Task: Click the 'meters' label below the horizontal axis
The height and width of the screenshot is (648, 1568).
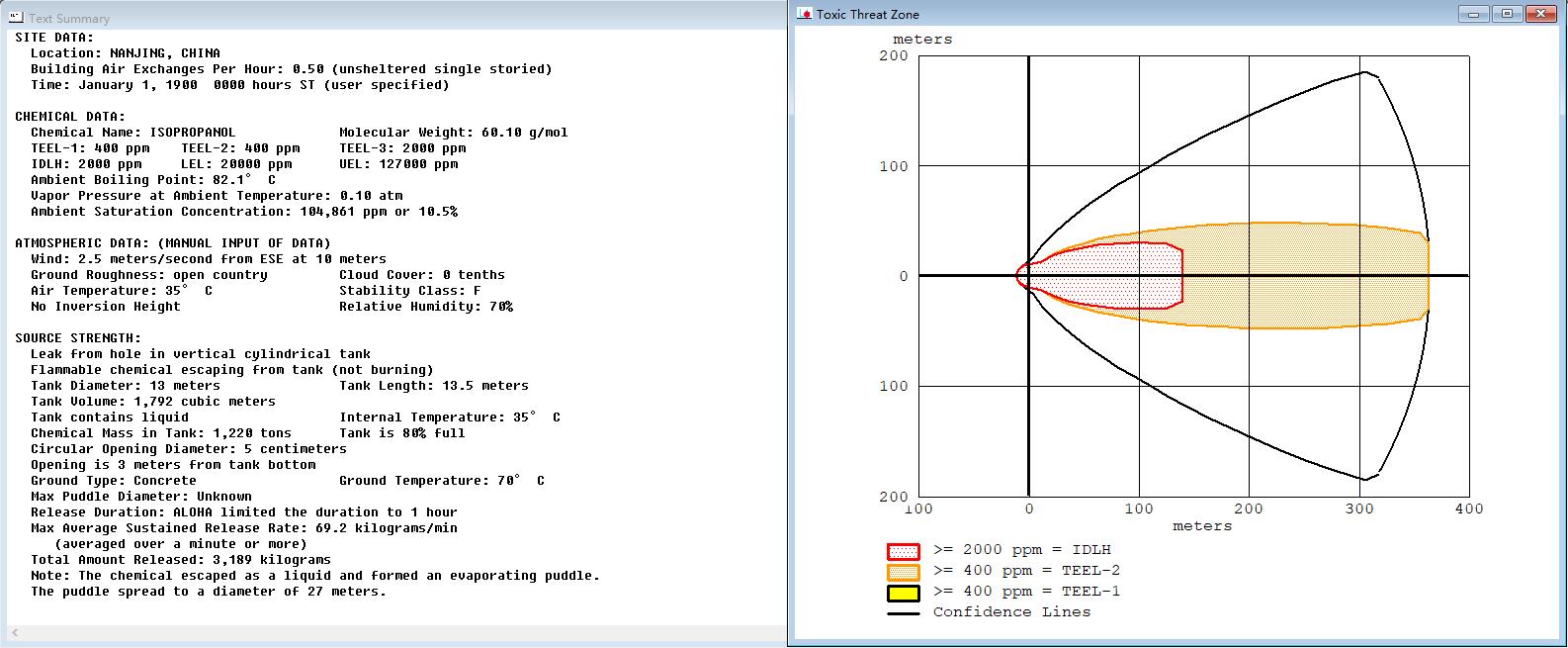Action: [x=1202, y=526]
